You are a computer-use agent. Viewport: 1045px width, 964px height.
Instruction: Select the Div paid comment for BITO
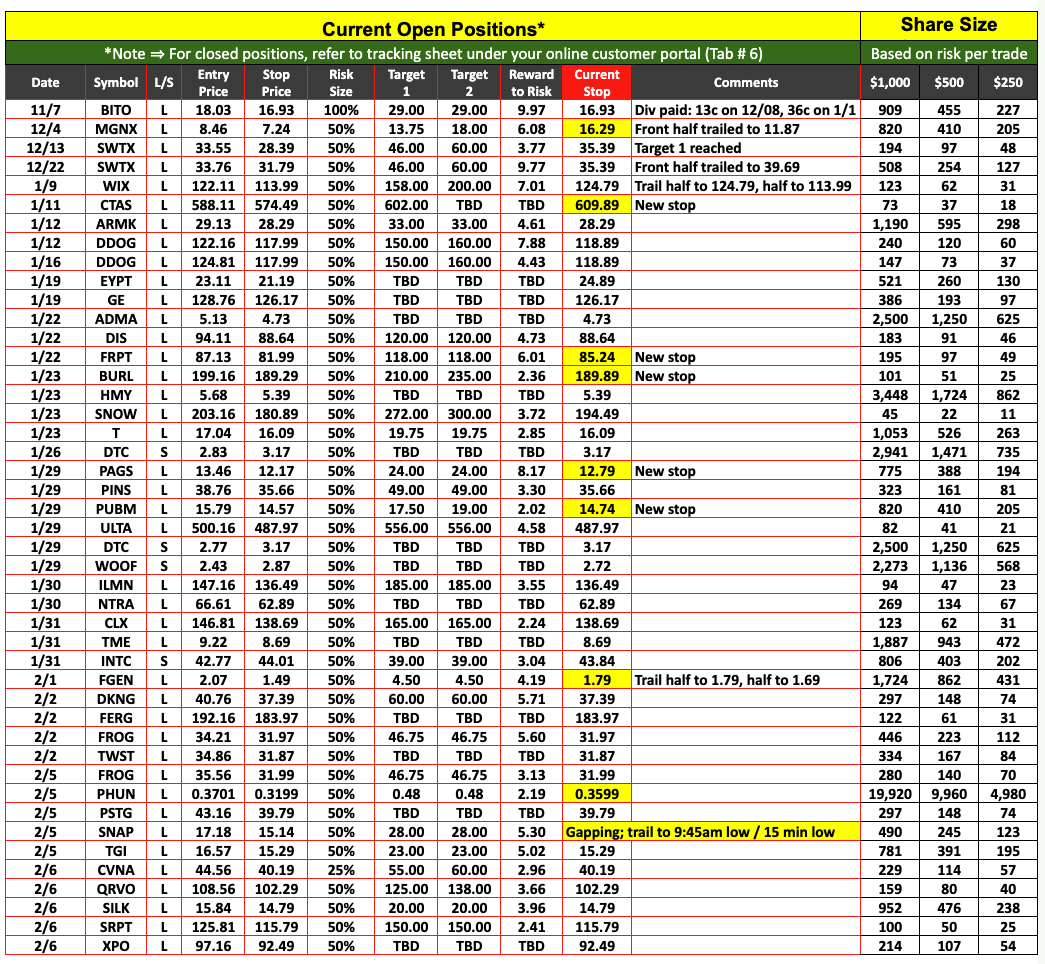click(745, 110)
